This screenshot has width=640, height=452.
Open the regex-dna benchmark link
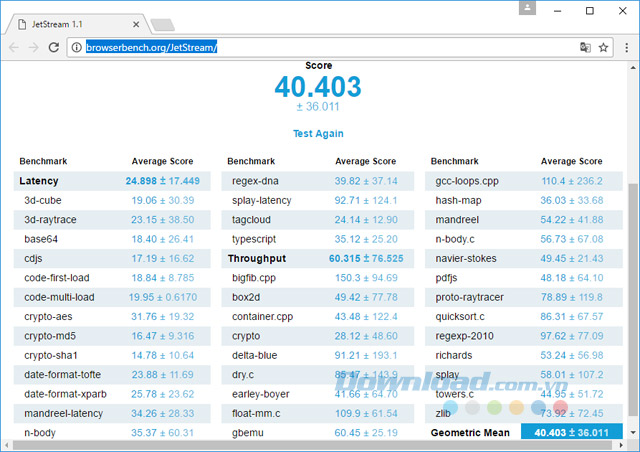point(255,181)
